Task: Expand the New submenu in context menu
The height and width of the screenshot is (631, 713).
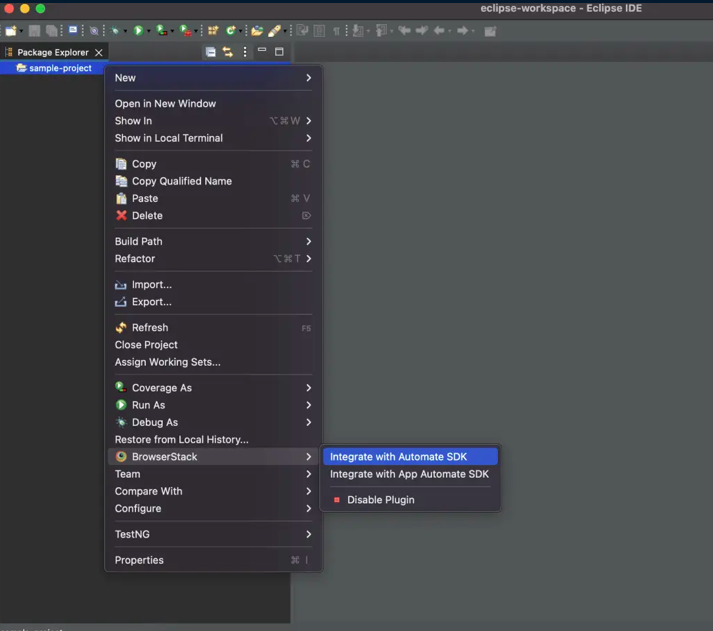Action: click(x=213, y=78)
